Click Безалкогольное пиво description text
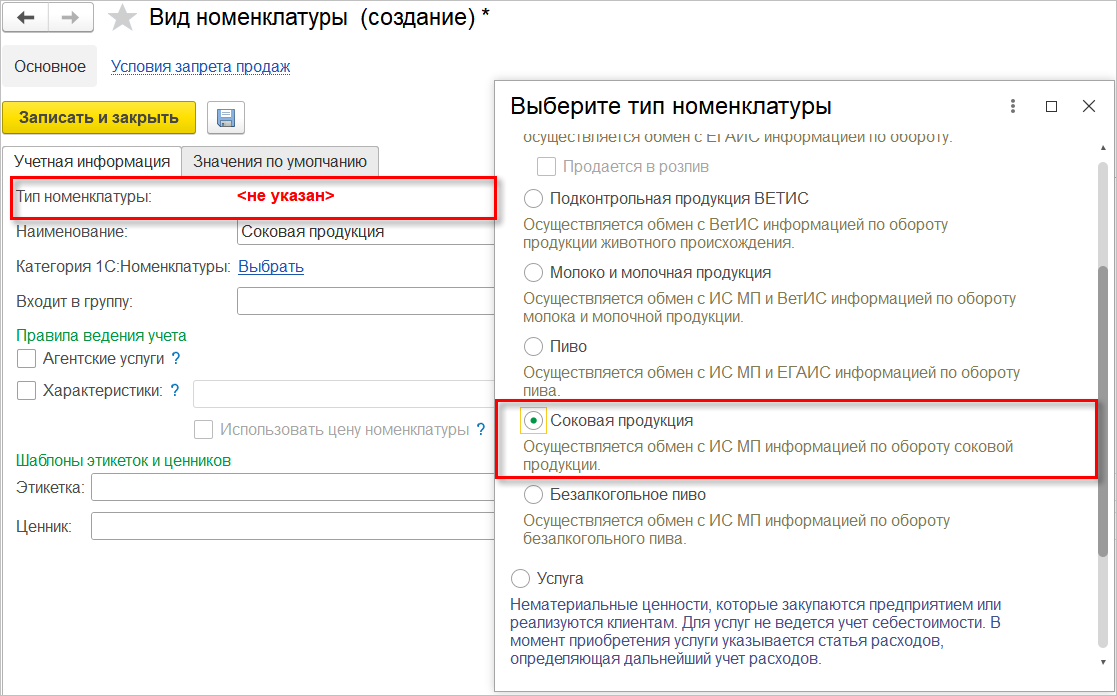1117x696 pixels. (737, 530)
